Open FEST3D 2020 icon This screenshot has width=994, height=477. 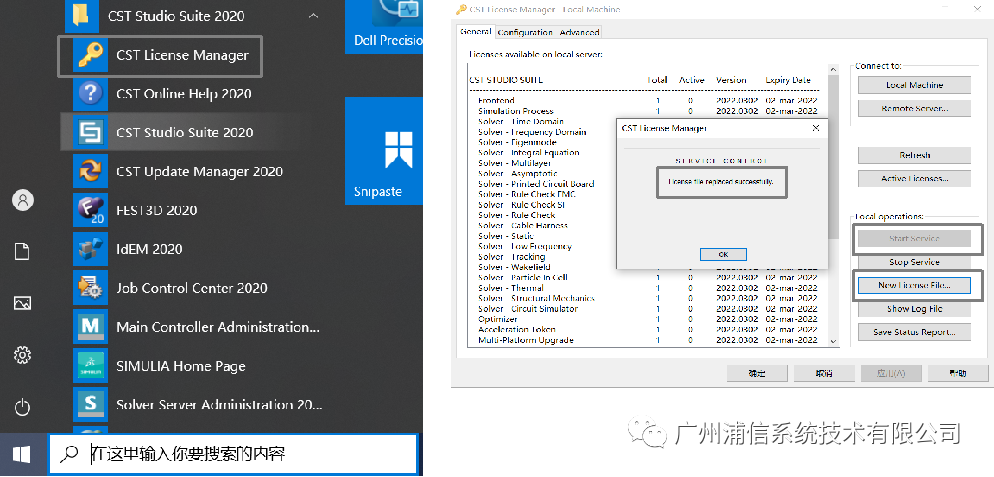click(90, 211)
